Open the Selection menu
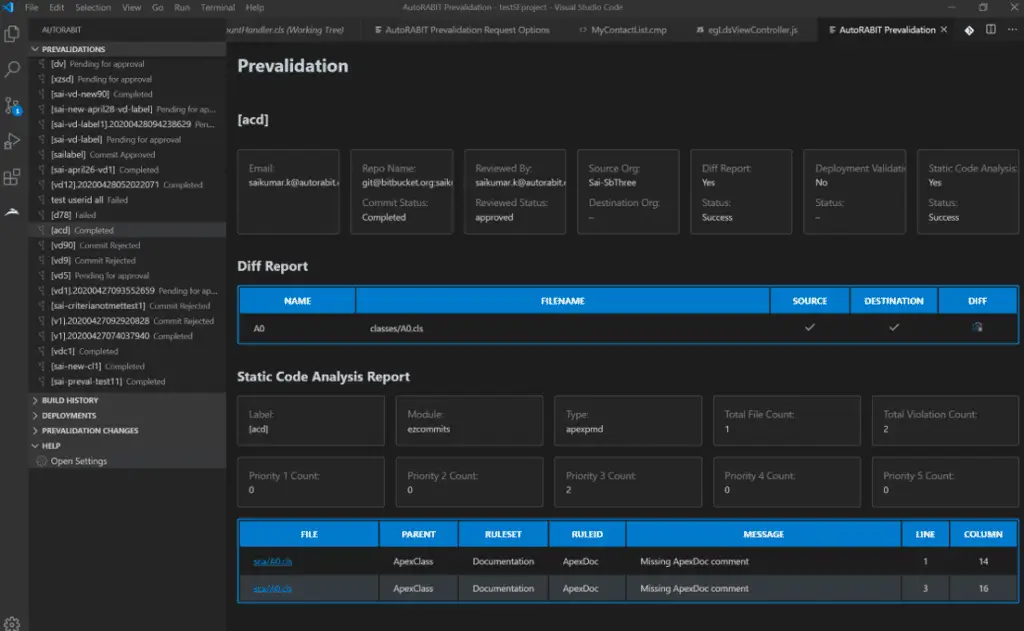The image size is (1024, 631). 93,7
